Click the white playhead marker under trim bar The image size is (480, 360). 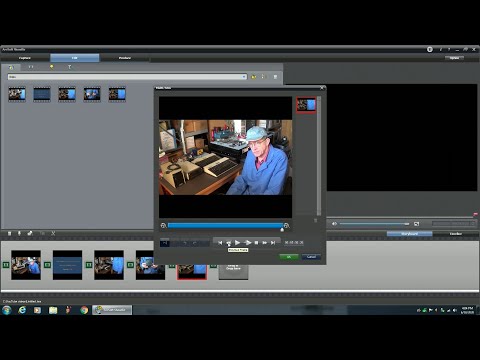282,230
